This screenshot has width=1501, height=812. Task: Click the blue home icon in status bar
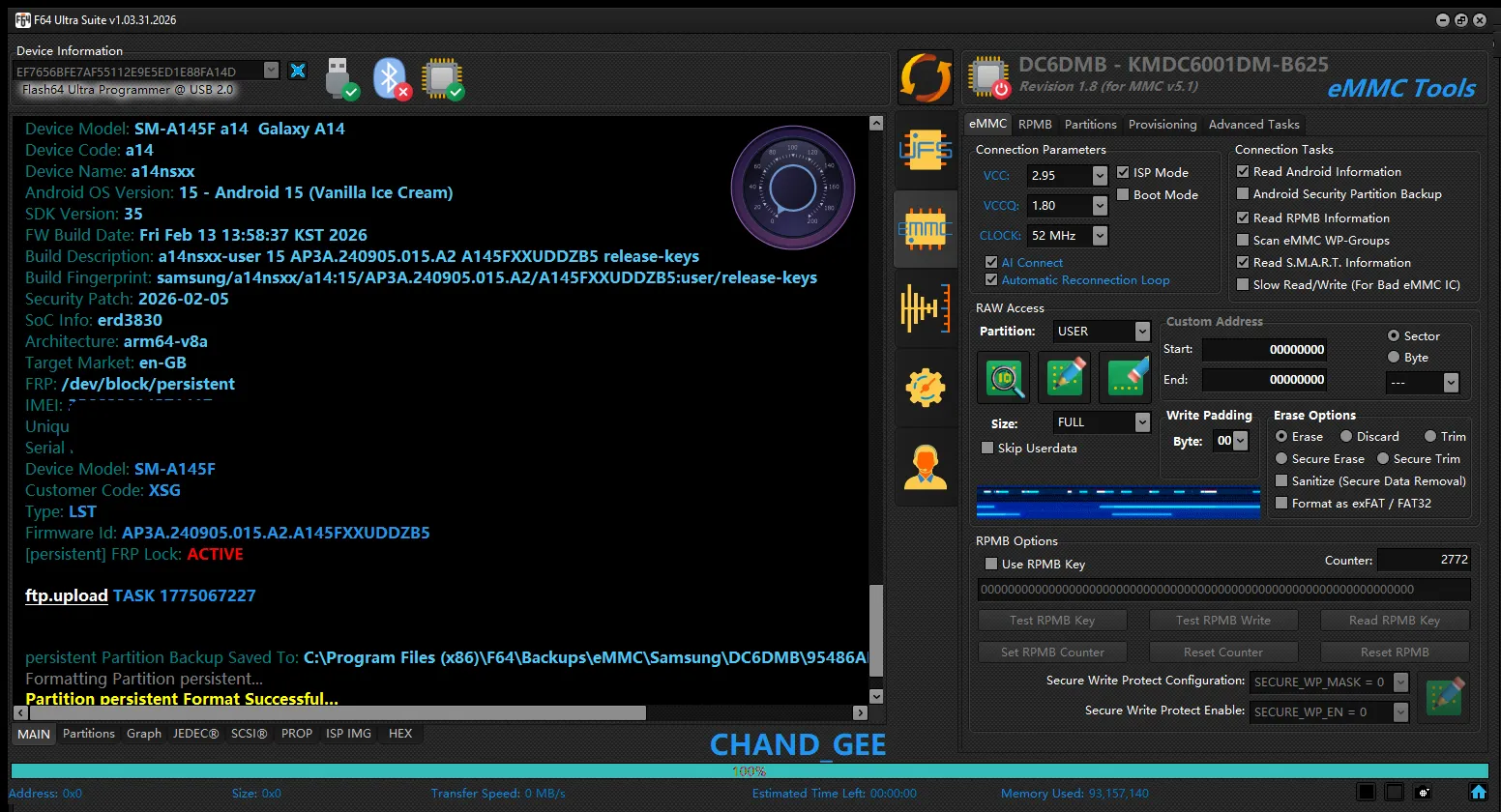pyautogui.click(x=1478, y=792)
